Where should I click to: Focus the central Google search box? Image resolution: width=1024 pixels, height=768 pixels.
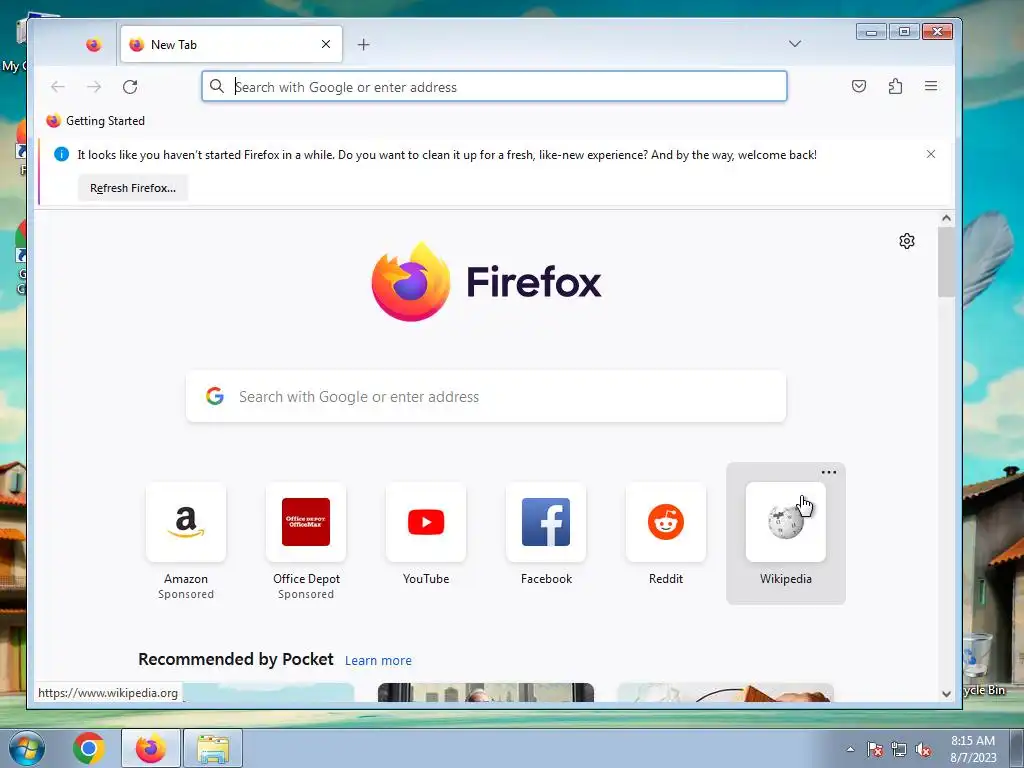(x=486, y=396)
